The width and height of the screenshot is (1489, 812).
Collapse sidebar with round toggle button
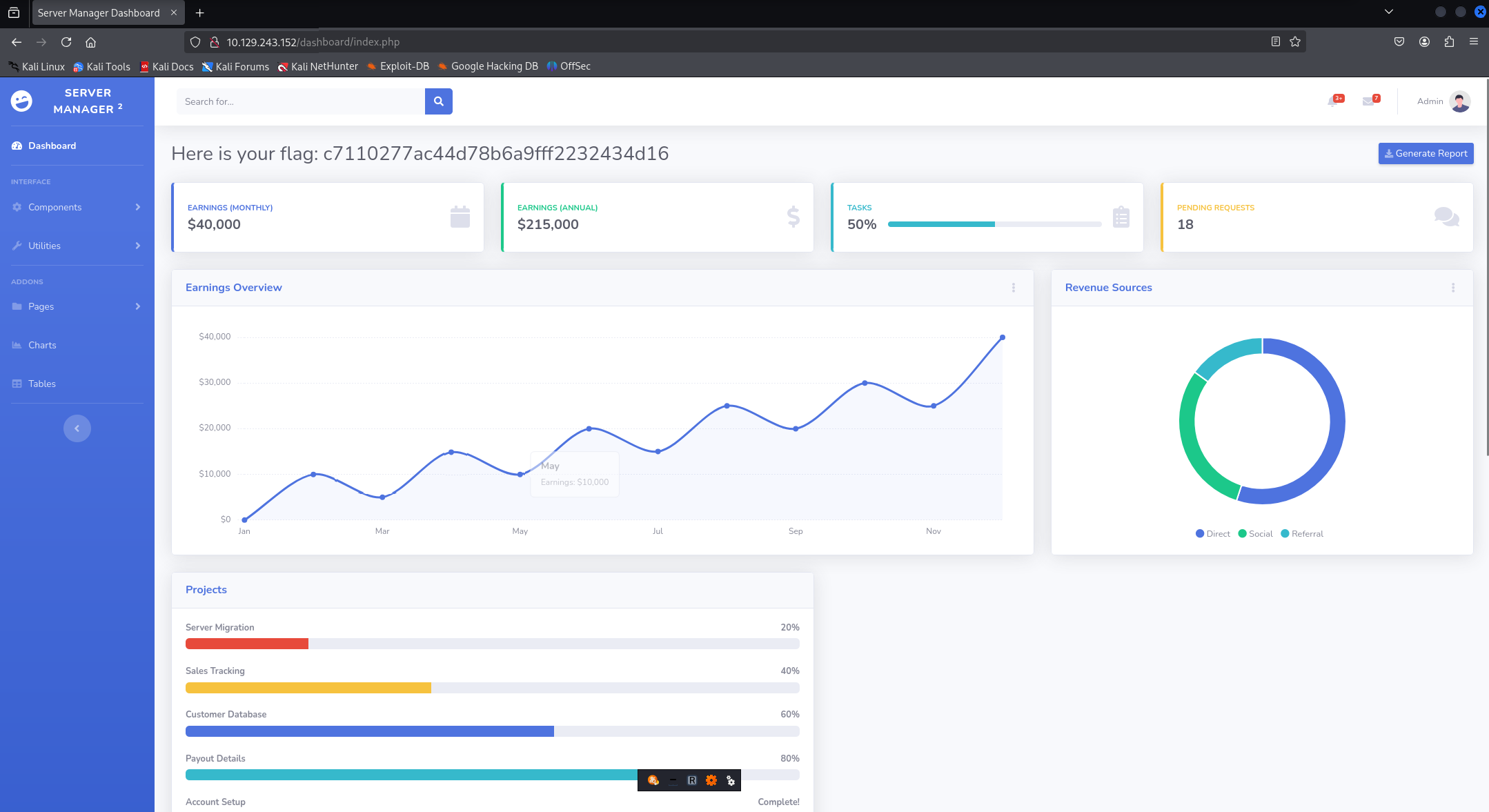(77, 428)
